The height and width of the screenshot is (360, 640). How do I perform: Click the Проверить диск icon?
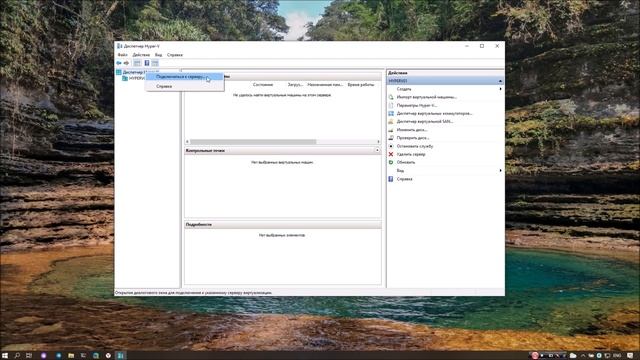[x=391, y=138]
